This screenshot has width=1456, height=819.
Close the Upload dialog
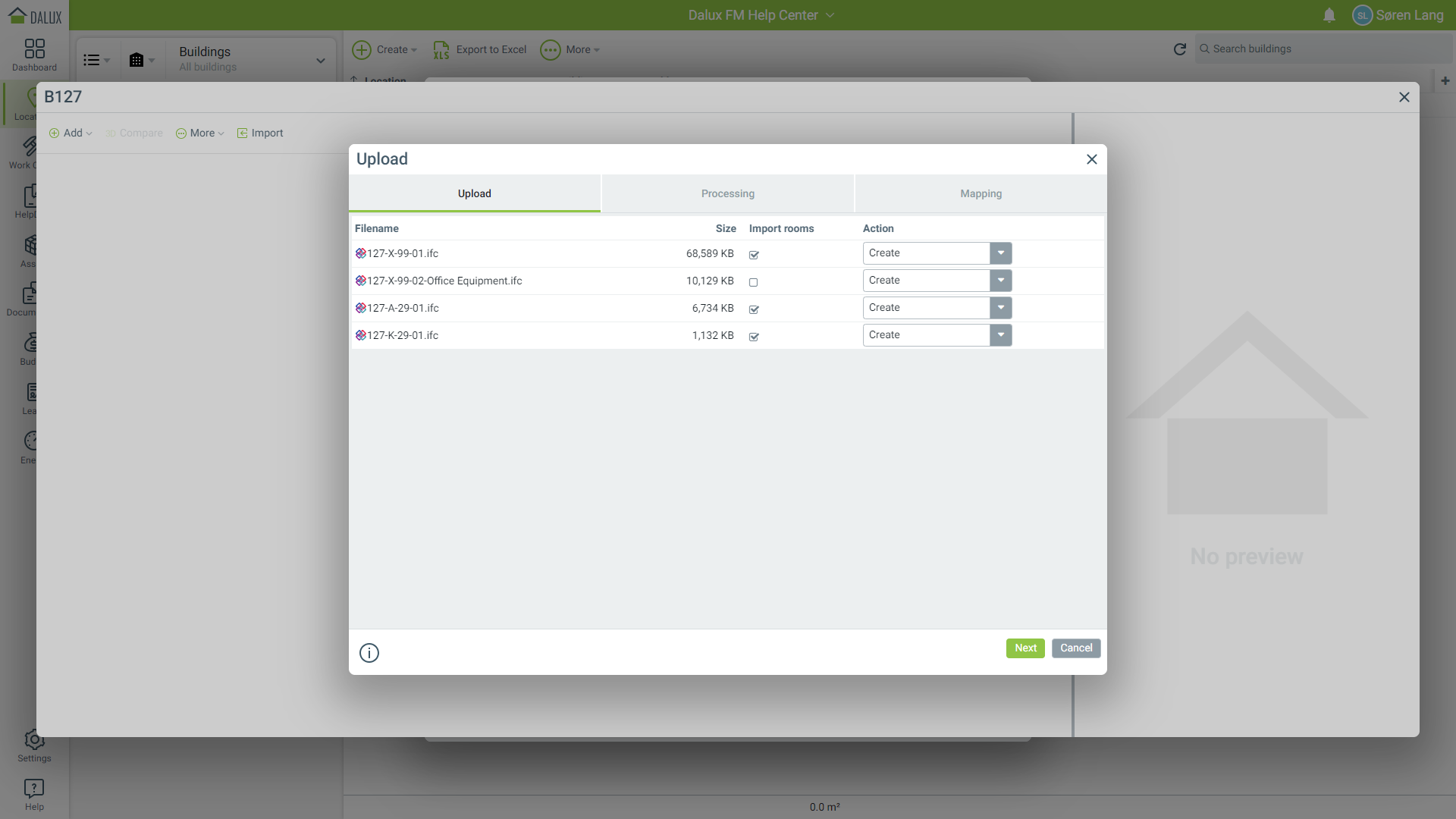pyautogui.click(x=1091, y=159)
